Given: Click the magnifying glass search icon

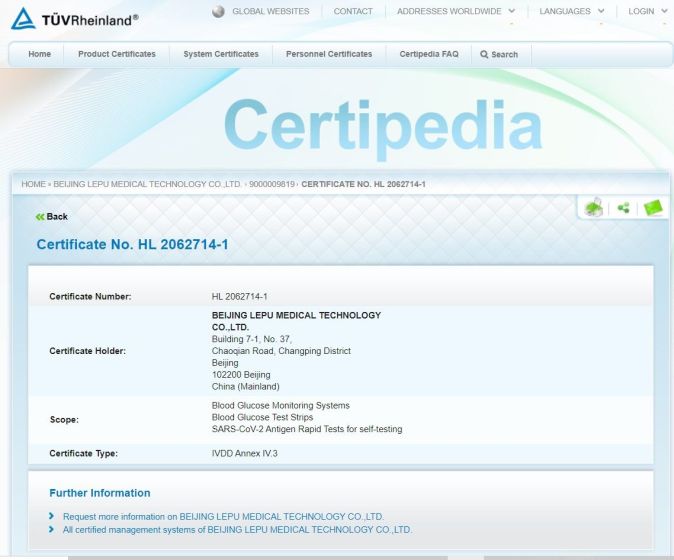Looking at the screenshot, I should (484, 55).
